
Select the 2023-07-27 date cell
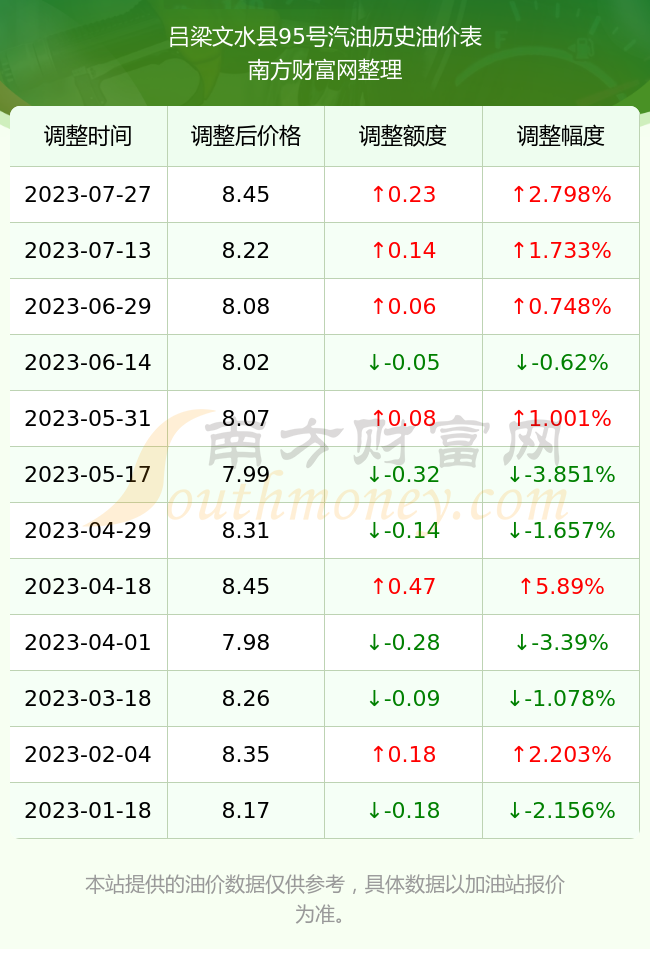click(88, 194)
